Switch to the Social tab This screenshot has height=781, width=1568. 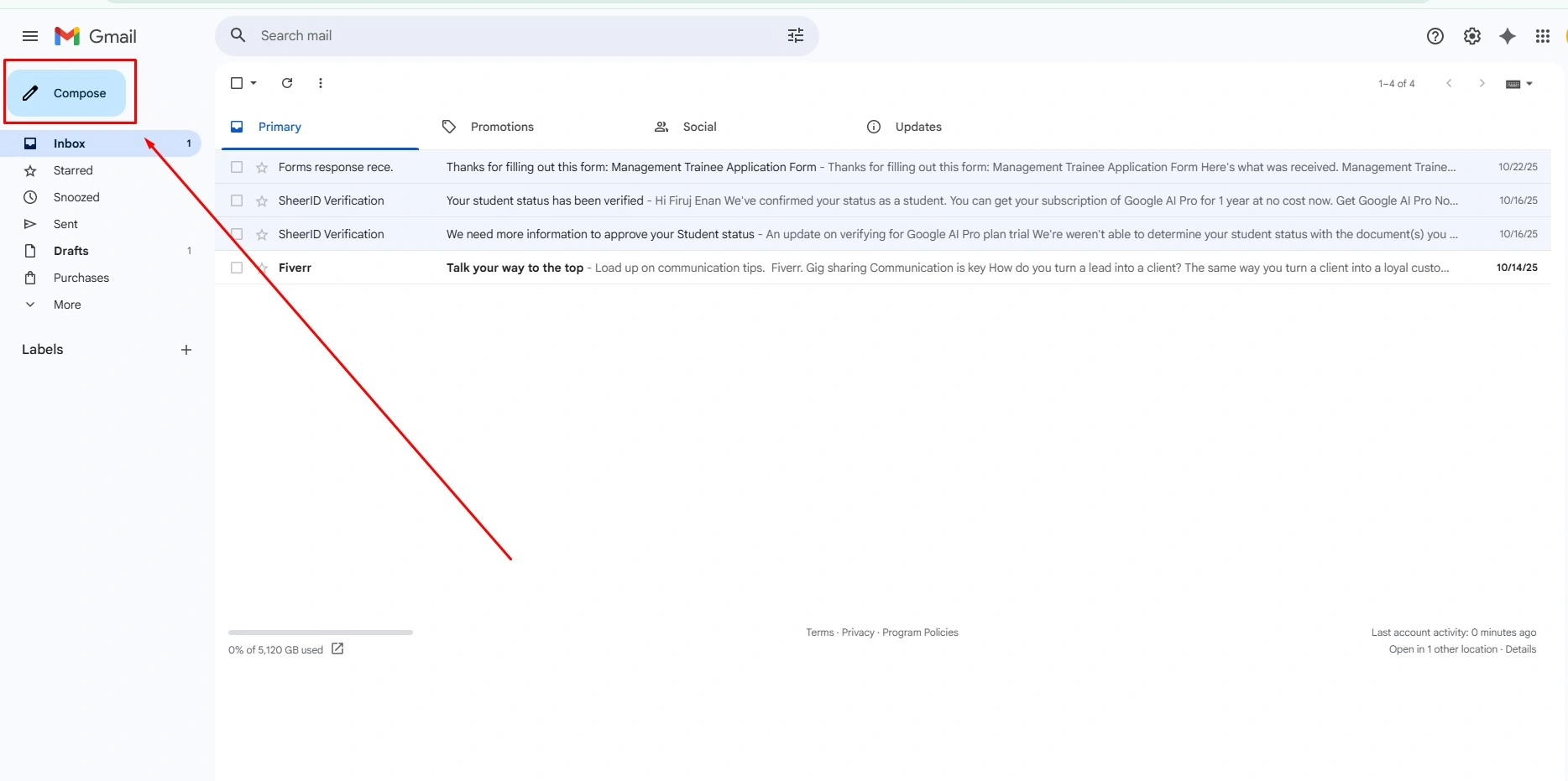click(699, 127)
